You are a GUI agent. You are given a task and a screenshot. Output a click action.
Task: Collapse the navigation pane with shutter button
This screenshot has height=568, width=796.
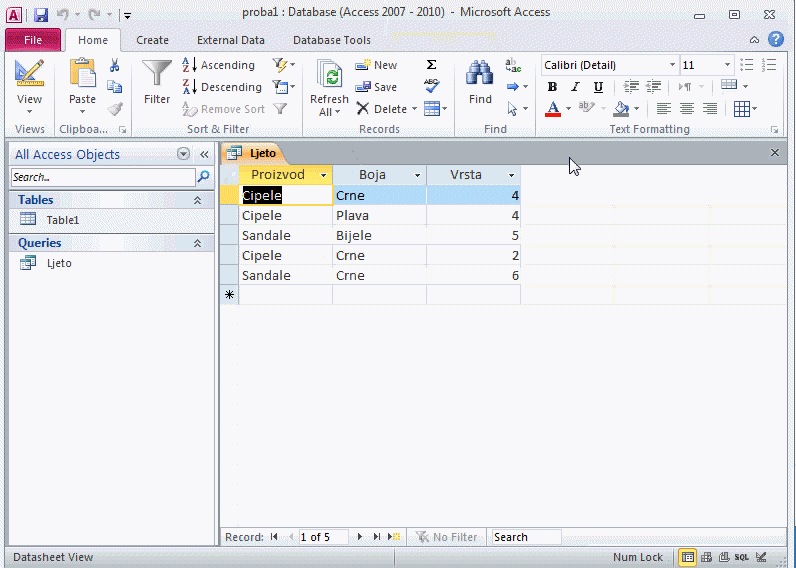205,154
